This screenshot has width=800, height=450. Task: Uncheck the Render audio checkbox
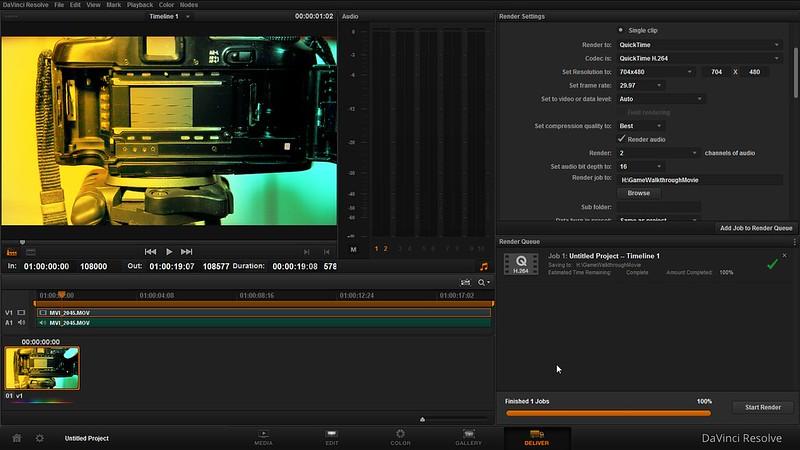(622, 139)
